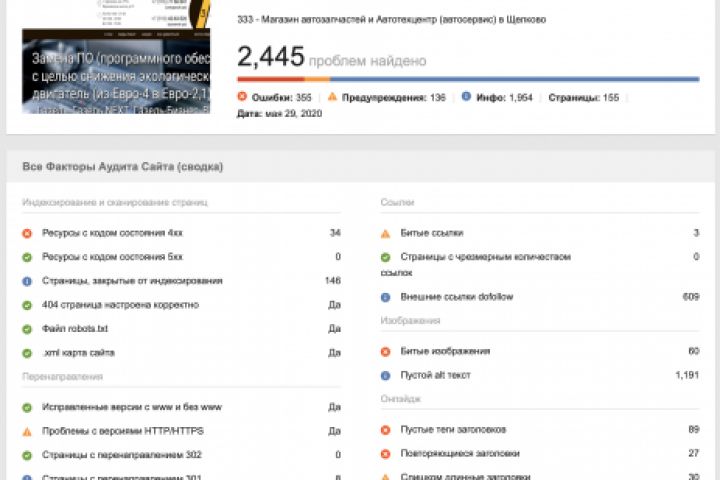Click green check for Ресурсы с кодом состояния 5xx
720x480 pixels.
27,257
